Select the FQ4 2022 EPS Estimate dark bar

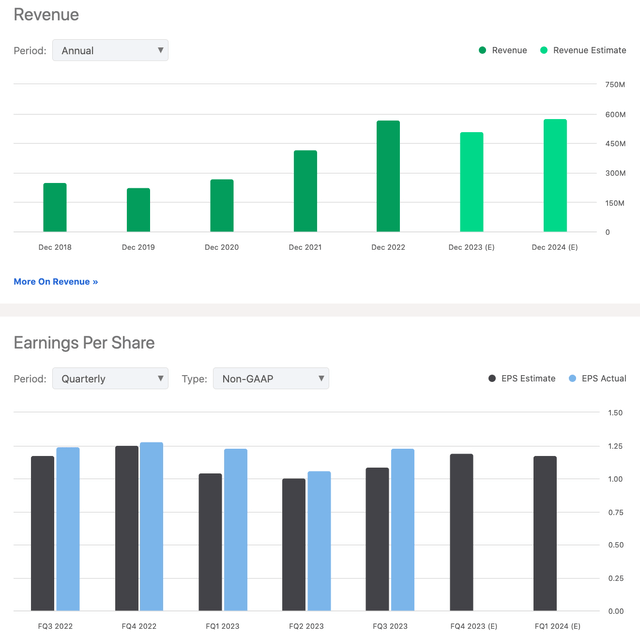[x=127, y=529]
